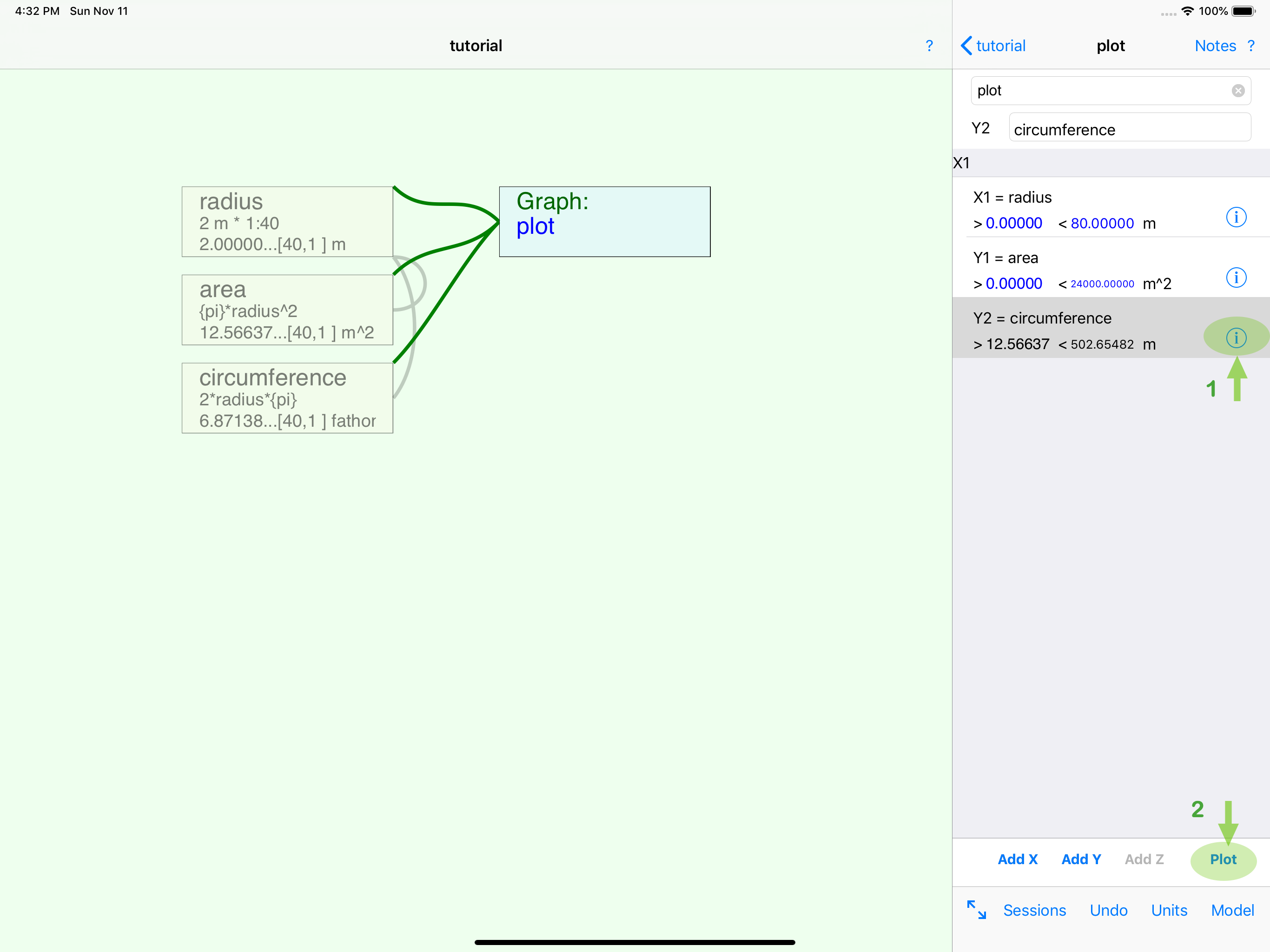This screenshot has width=1270, height=952.
Task: Open Notes for the plot
Action: pos(1215,46)
